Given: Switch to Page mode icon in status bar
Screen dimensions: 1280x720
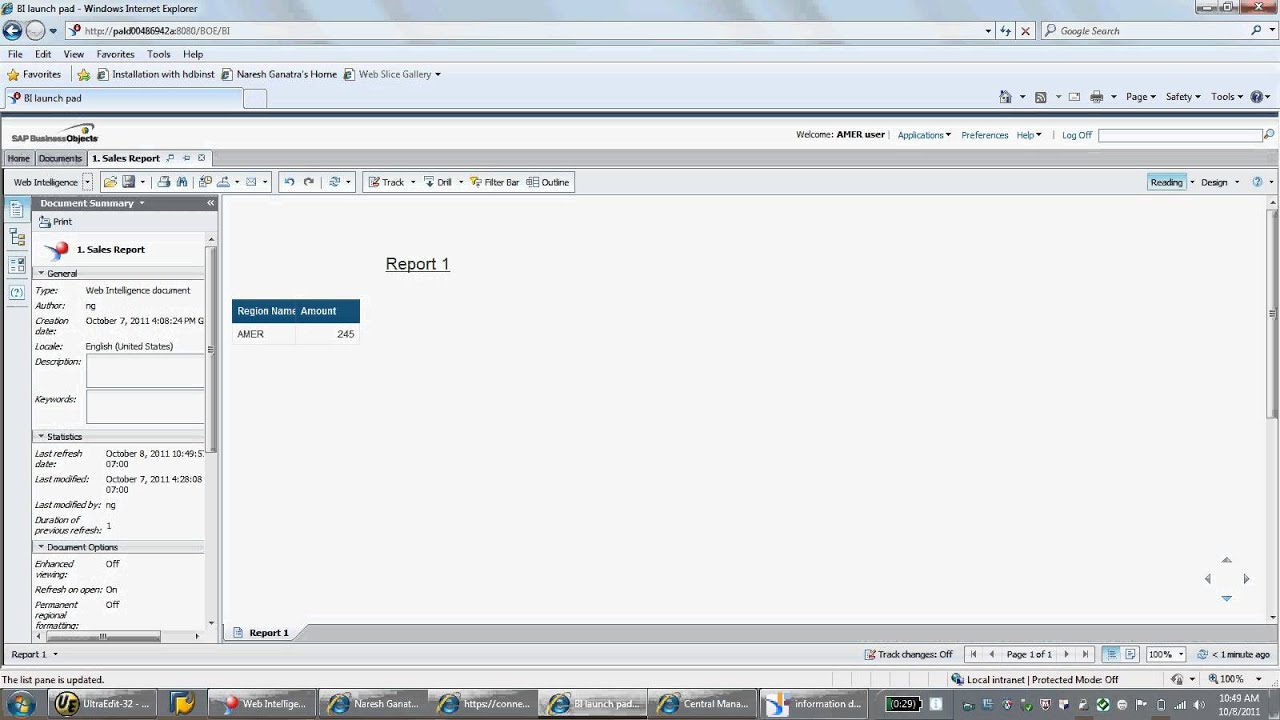Looking at the screenshot, I should tap(1131, 654).
